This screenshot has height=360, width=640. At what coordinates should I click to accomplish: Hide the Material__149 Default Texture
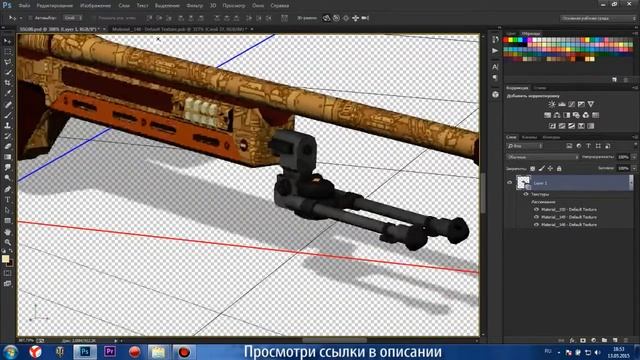pos(536,217)
